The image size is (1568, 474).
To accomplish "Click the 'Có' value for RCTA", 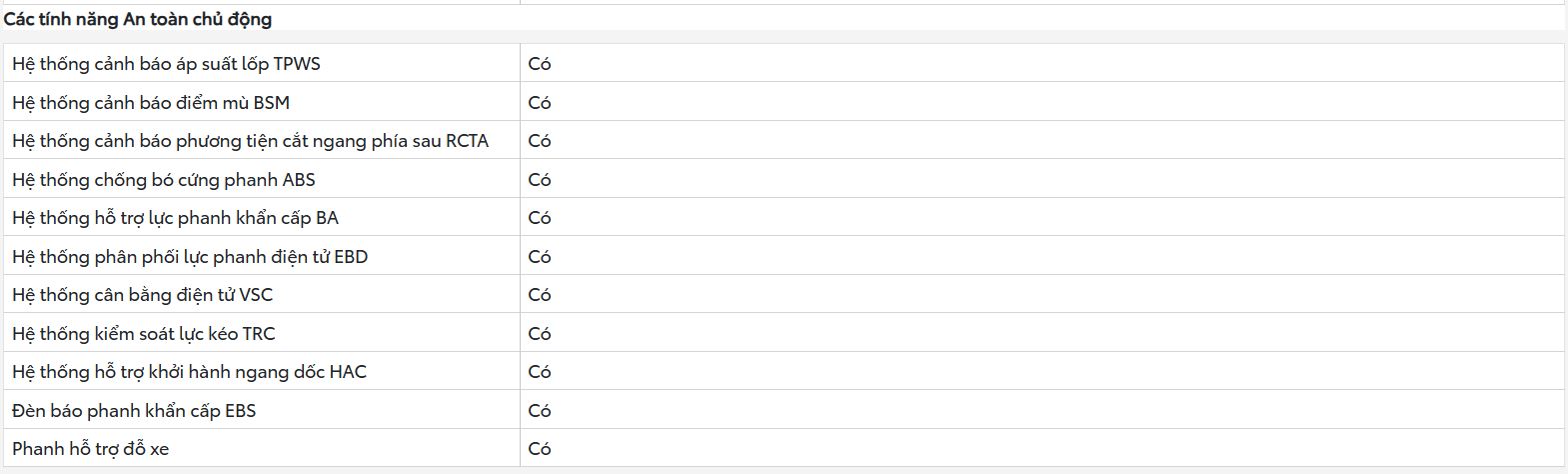I will [x=540, y=140].
